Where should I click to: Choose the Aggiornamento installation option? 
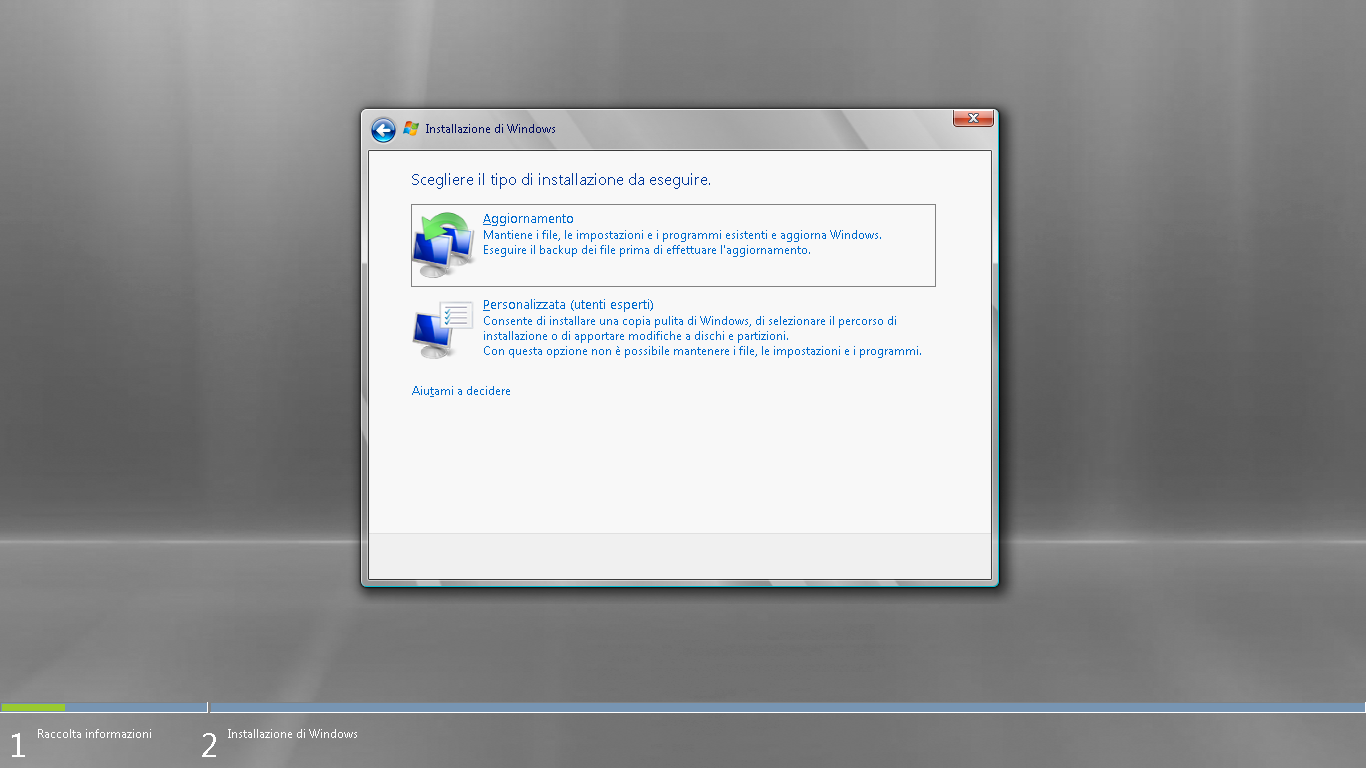673,245
